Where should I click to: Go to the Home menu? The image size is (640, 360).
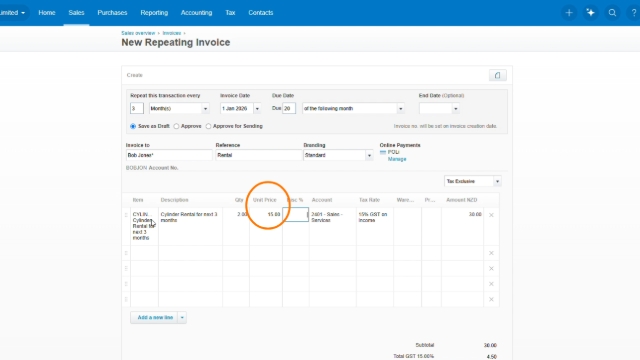47,13
